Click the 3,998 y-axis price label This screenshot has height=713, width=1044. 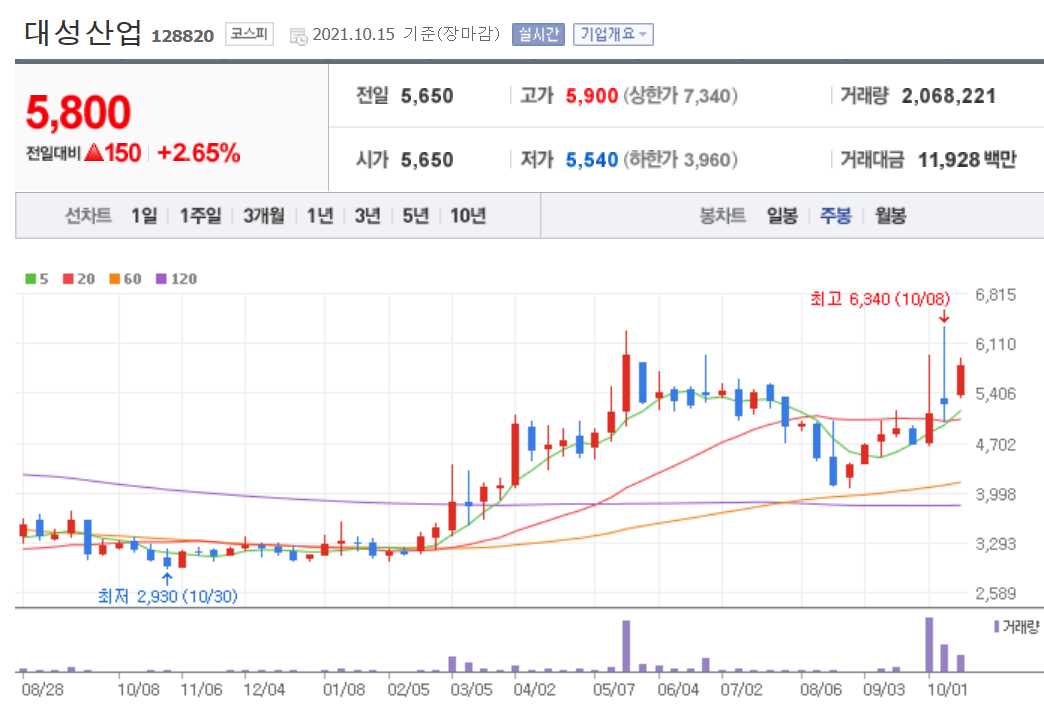click(x=995, y=494)
